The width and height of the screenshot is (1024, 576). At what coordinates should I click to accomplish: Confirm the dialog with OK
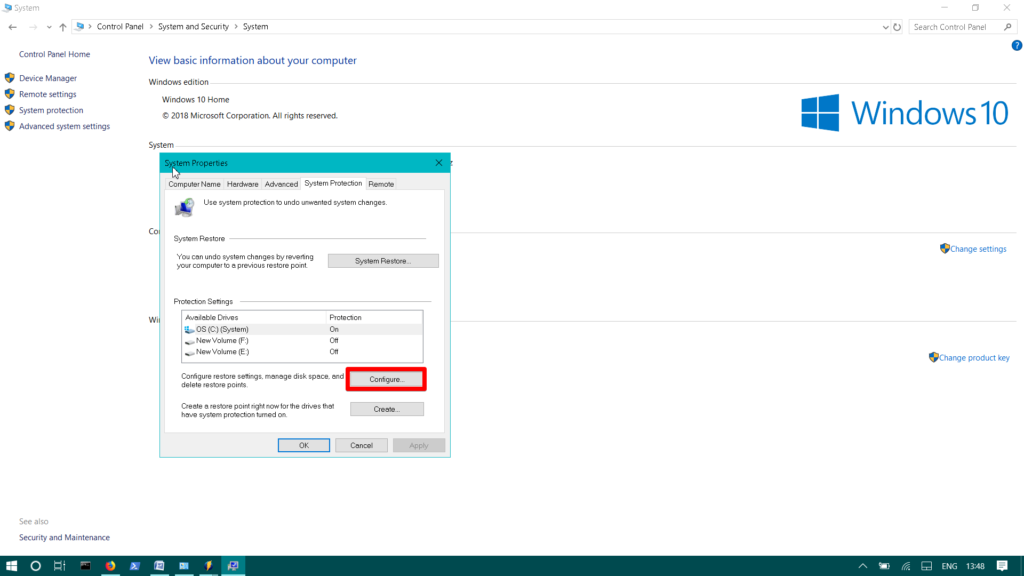pos(304,445)
